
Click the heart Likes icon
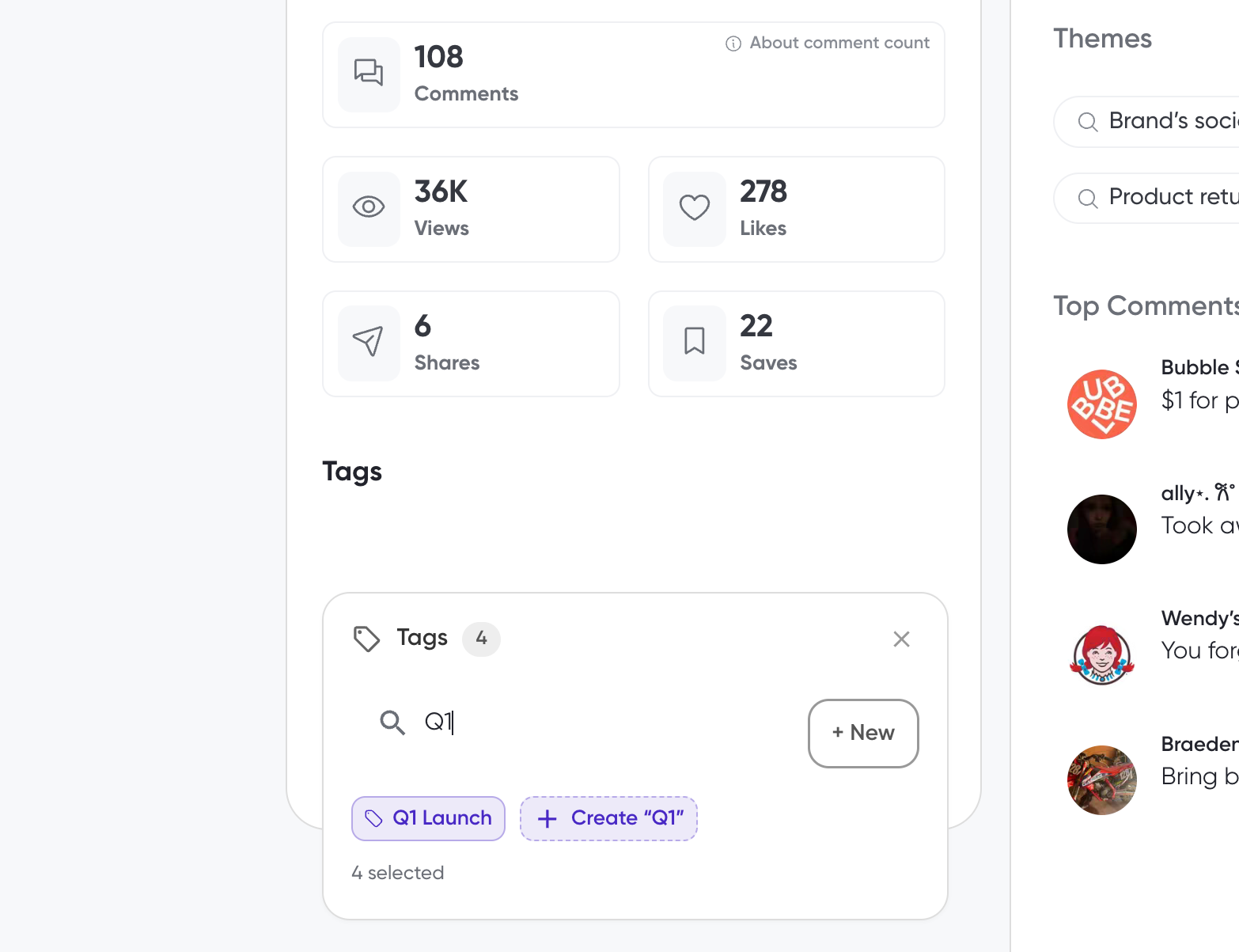point(695,207)
